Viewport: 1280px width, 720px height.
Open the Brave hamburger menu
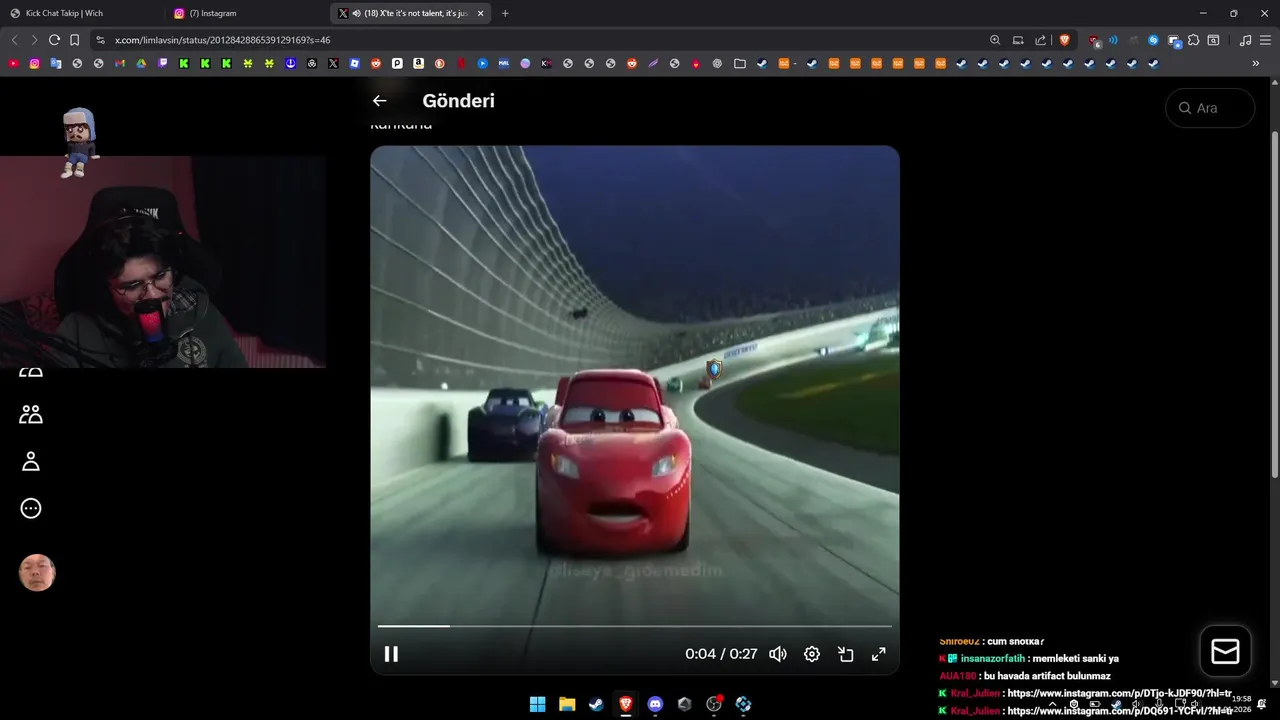point(1266,40)
